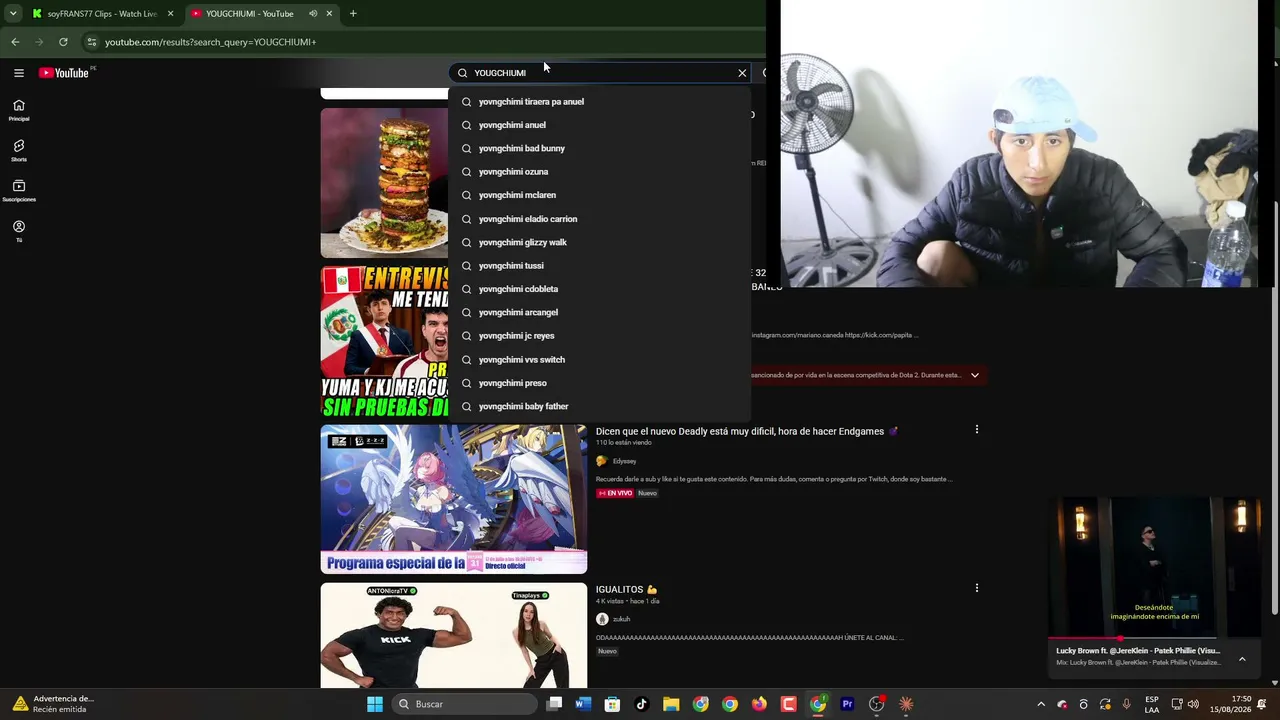Viewport: 1280px width, 720px height.
Task: Expand the Lucky Brown miniplayer queue
Action: 1242,659
